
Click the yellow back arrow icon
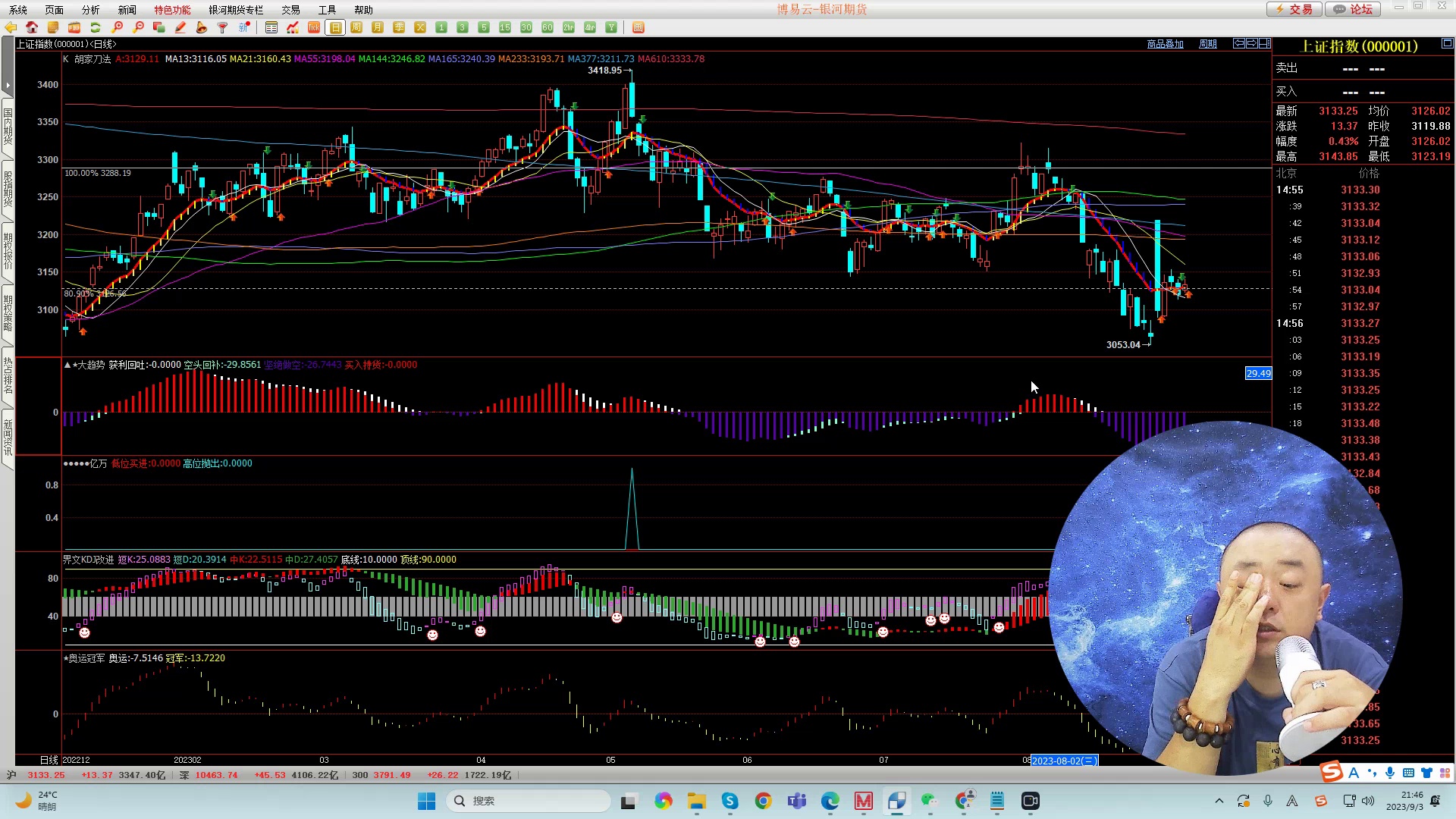pyautogui.click(x=11, y=27)
